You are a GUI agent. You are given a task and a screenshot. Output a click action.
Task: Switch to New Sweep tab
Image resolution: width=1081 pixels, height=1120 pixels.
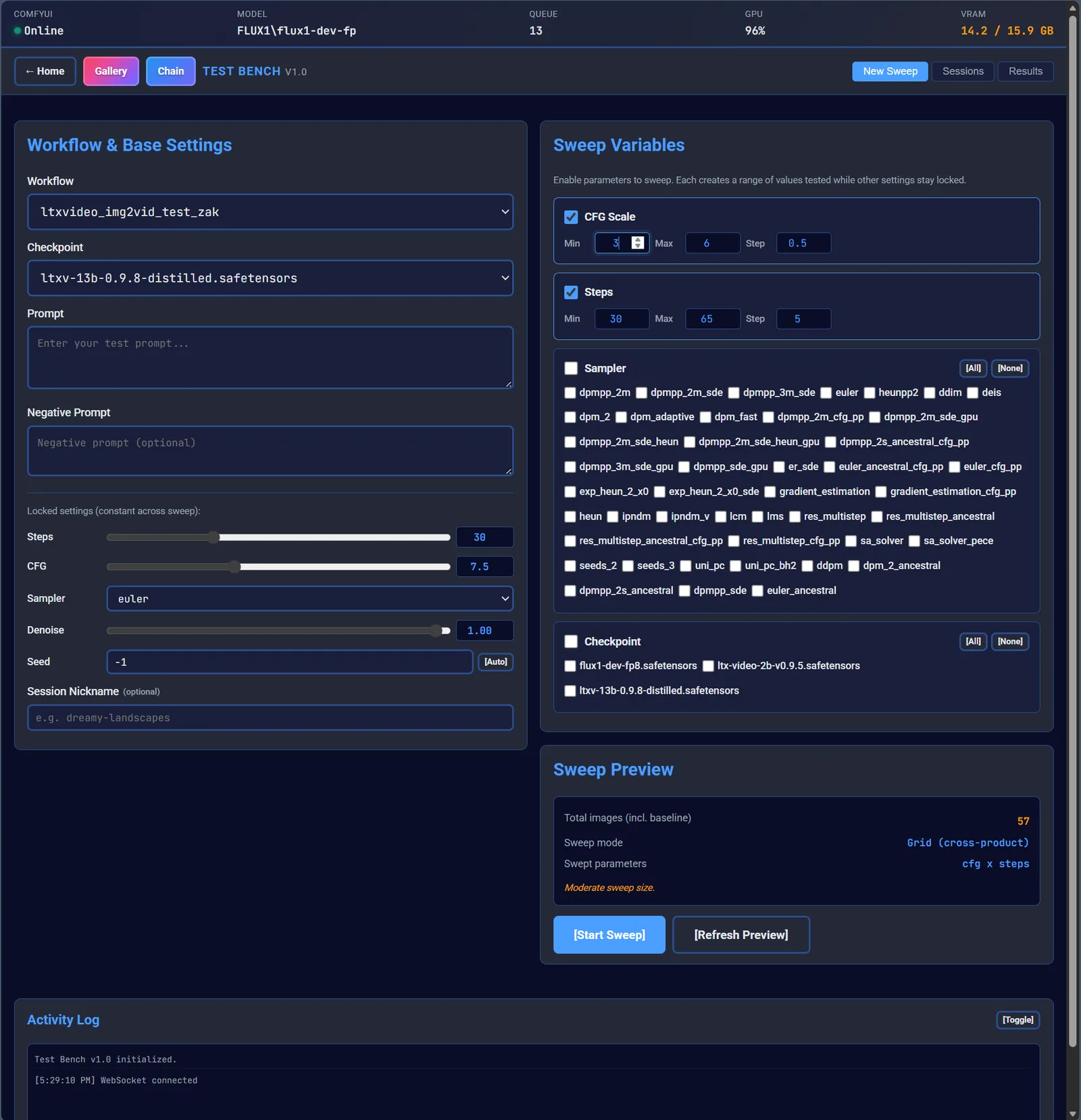[890, 71]
